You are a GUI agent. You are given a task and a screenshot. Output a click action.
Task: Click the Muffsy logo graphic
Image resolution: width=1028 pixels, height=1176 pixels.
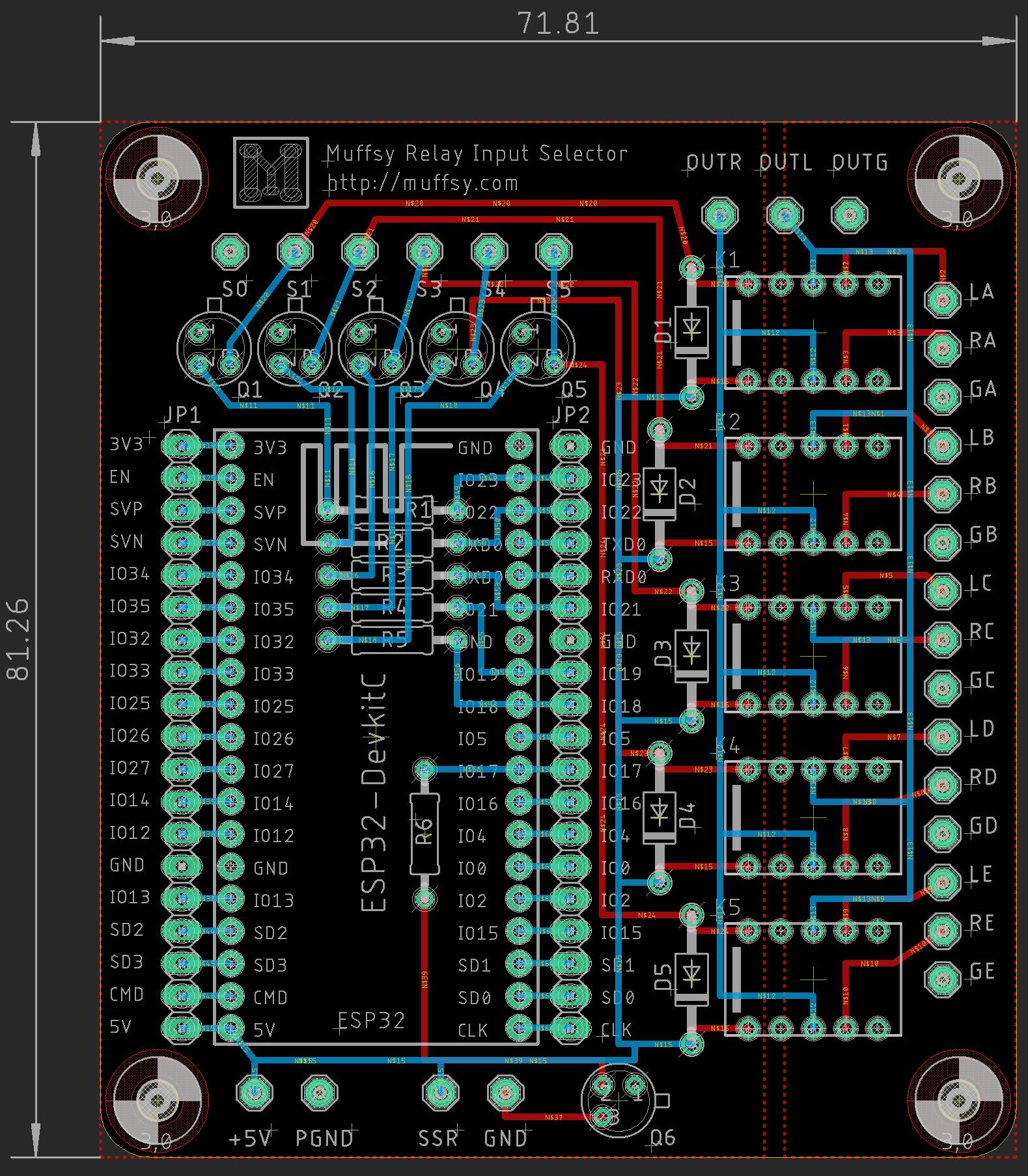(271, 172)
